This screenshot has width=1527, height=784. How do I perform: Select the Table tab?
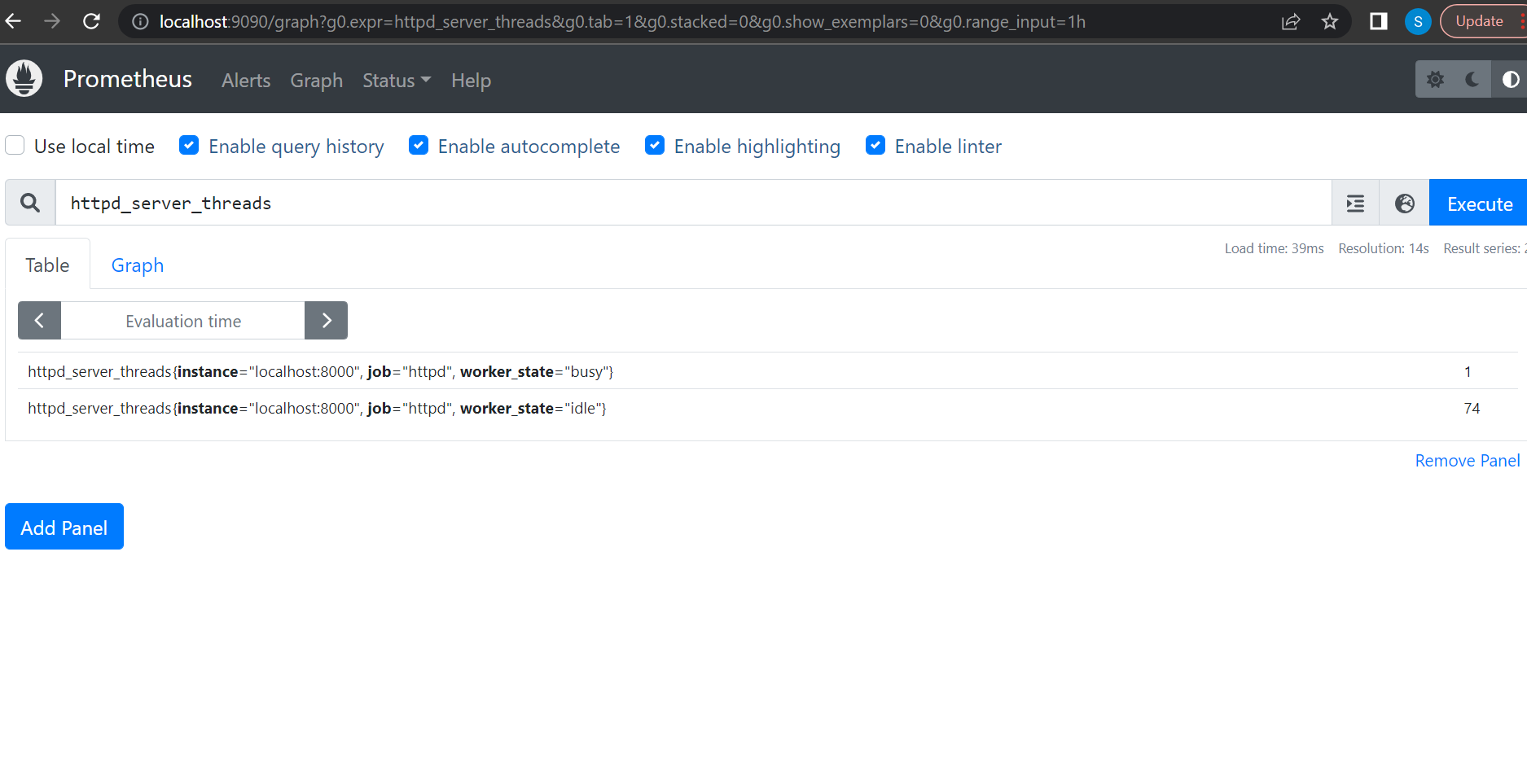pos(47,265)
